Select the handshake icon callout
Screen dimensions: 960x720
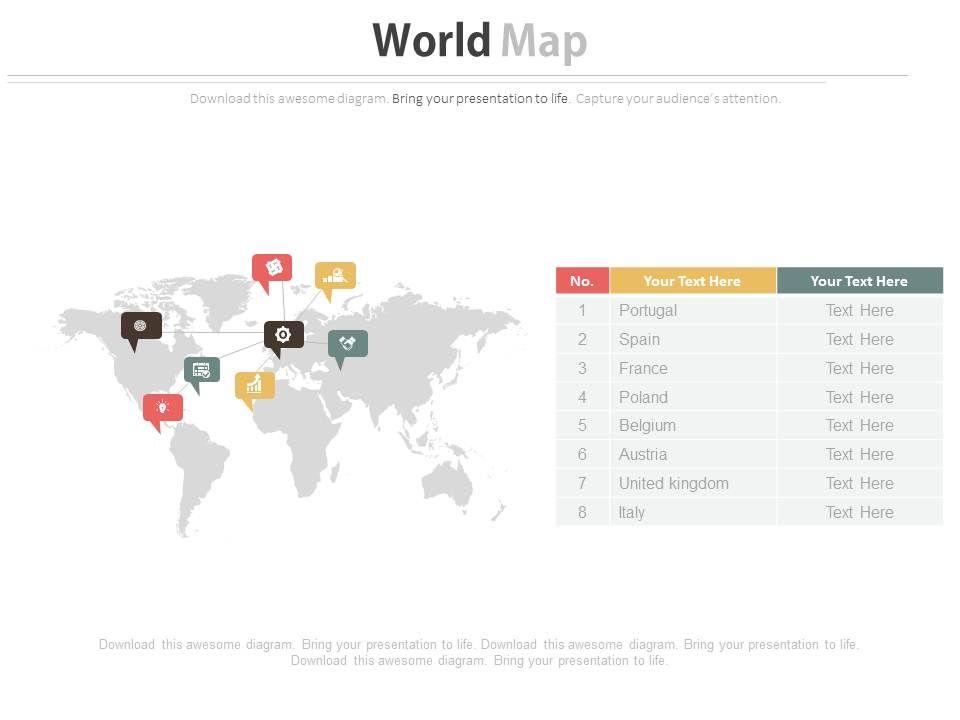(348, 343)
